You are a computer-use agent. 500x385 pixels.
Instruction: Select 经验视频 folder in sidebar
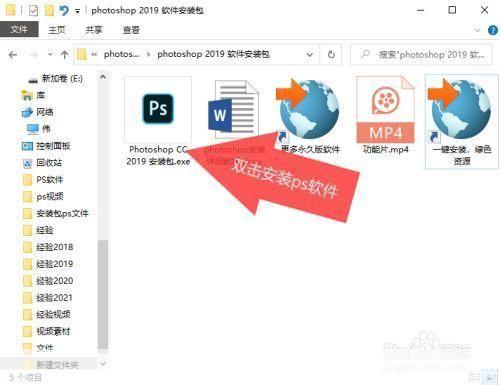pos(47,314)
